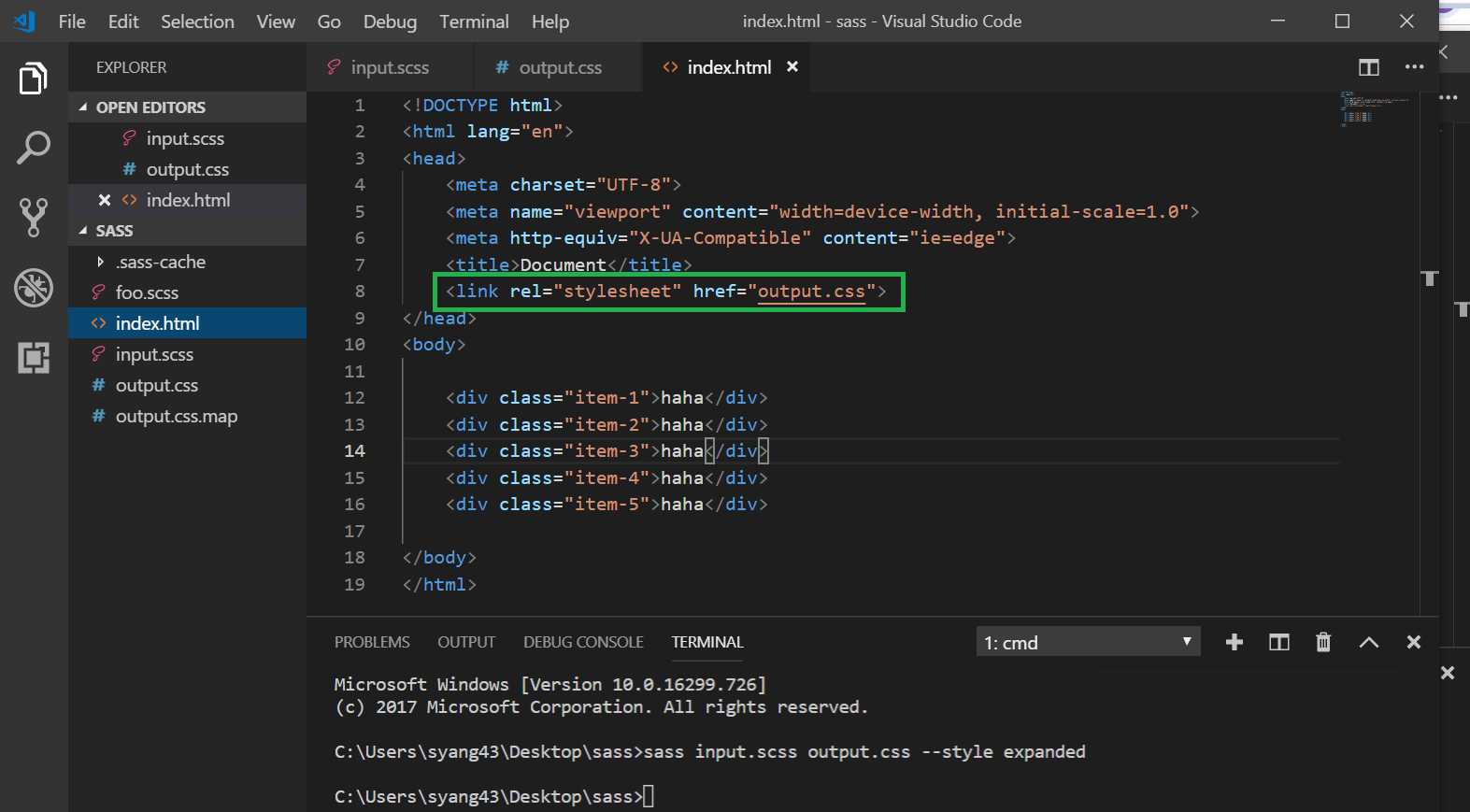
Task: Switch to the OUTPUT panel tab
Action: coord(466,642)
